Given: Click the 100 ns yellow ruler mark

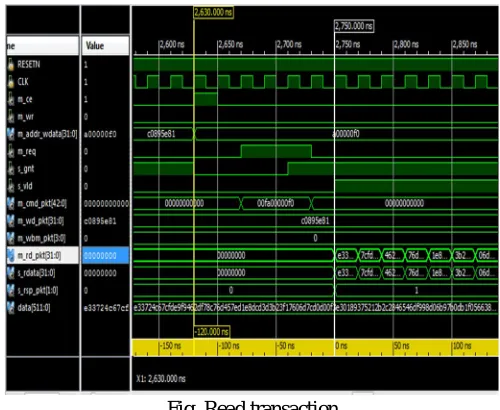Looking at the screenshot, I should pos(462,346).
